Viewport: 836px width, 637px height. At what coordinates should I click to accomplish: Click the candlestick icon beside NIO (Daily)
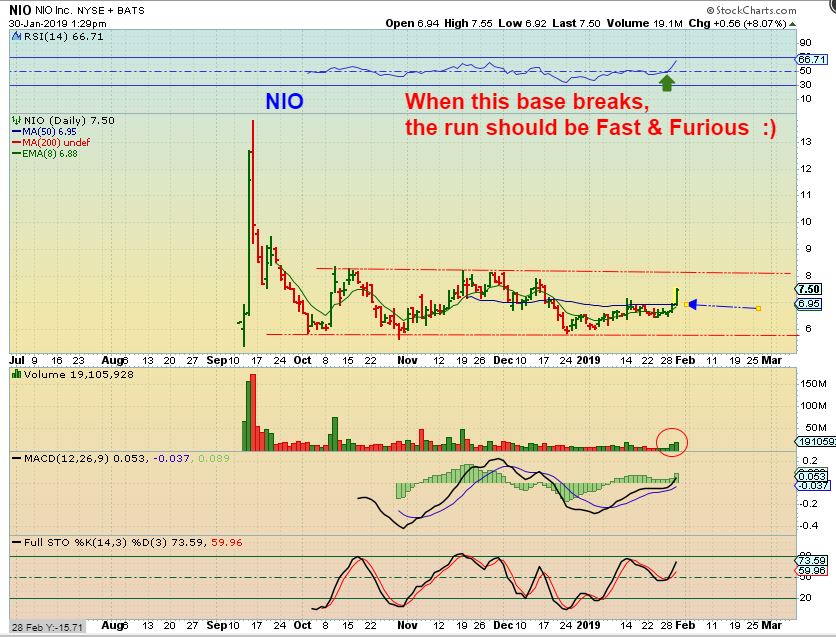pyautogui.click(x=17, y=120)
